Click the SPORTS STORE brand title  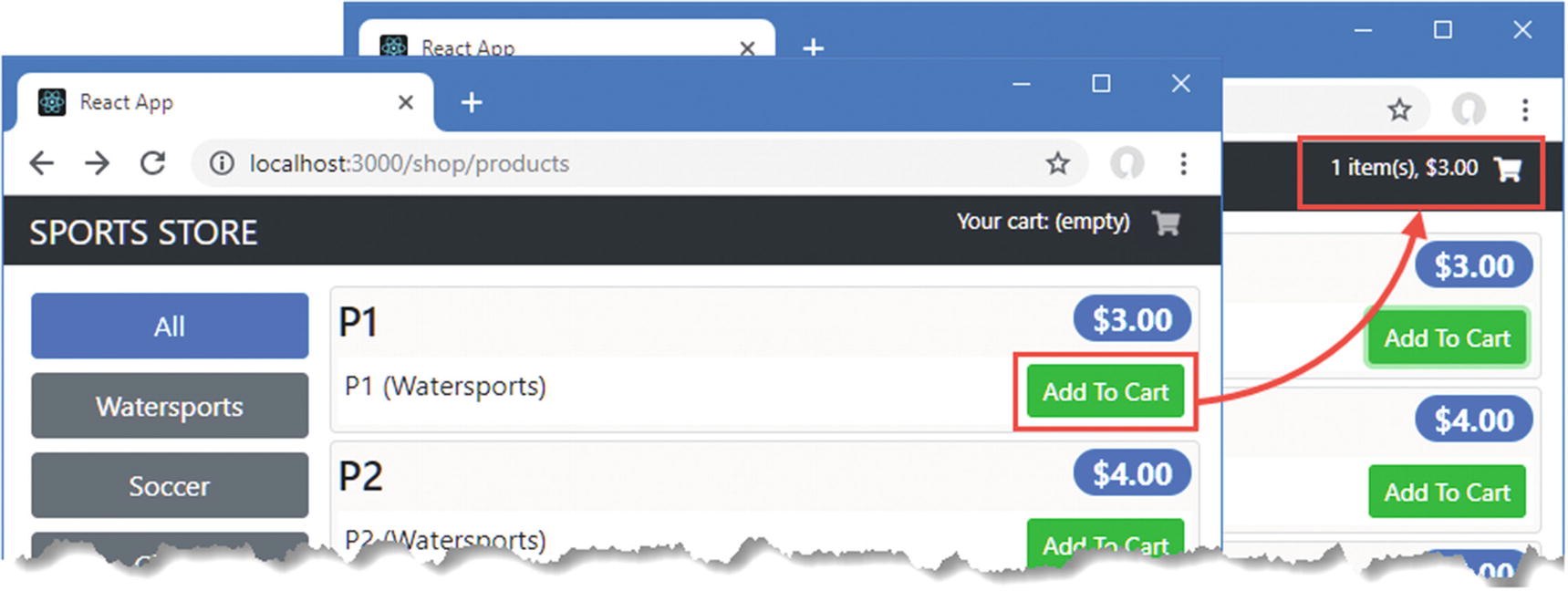(143, 233)
